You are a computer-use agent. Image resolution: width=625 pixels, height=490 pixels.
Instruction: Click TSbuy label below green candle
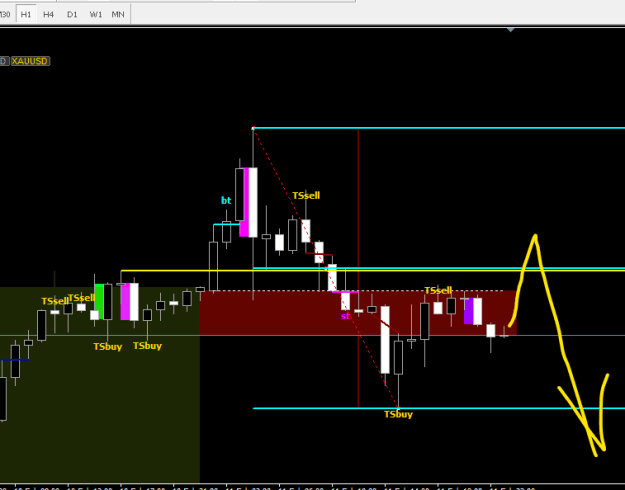(x=108, y=346)
